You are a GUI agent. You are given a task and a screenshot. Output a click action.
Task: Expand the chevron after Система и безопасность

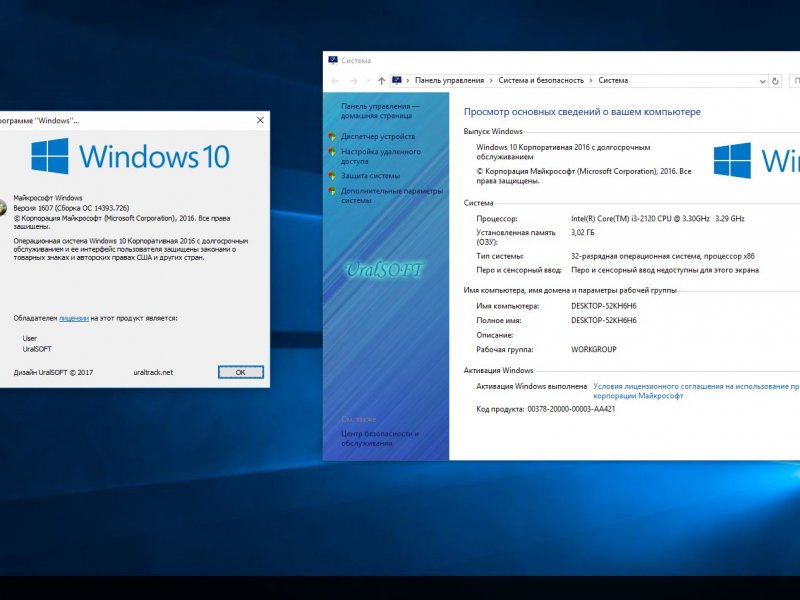(591, 81)
